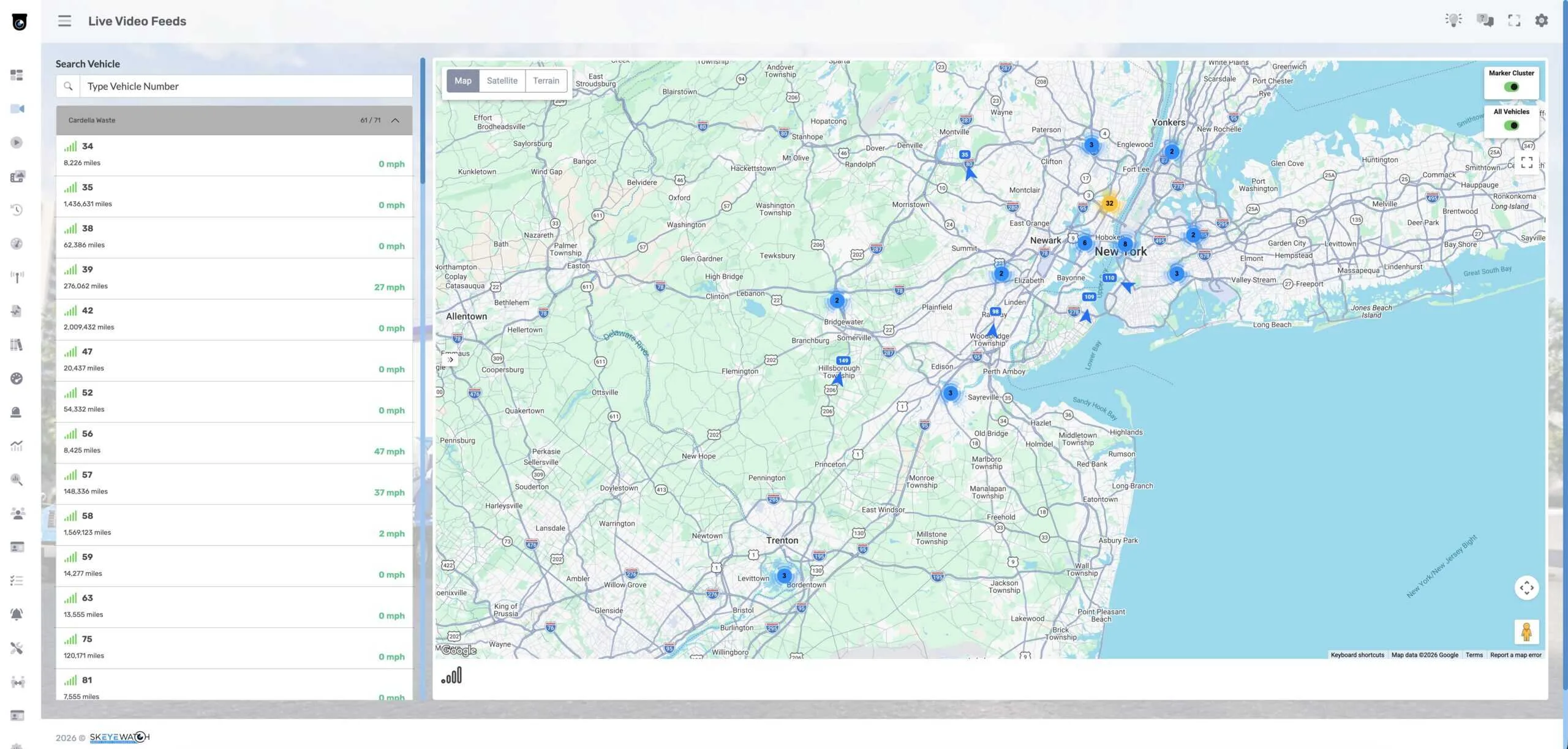Select vehicle 52 in the list
Viewport: 1568px width, 749px height.
(x=234, y=401)
